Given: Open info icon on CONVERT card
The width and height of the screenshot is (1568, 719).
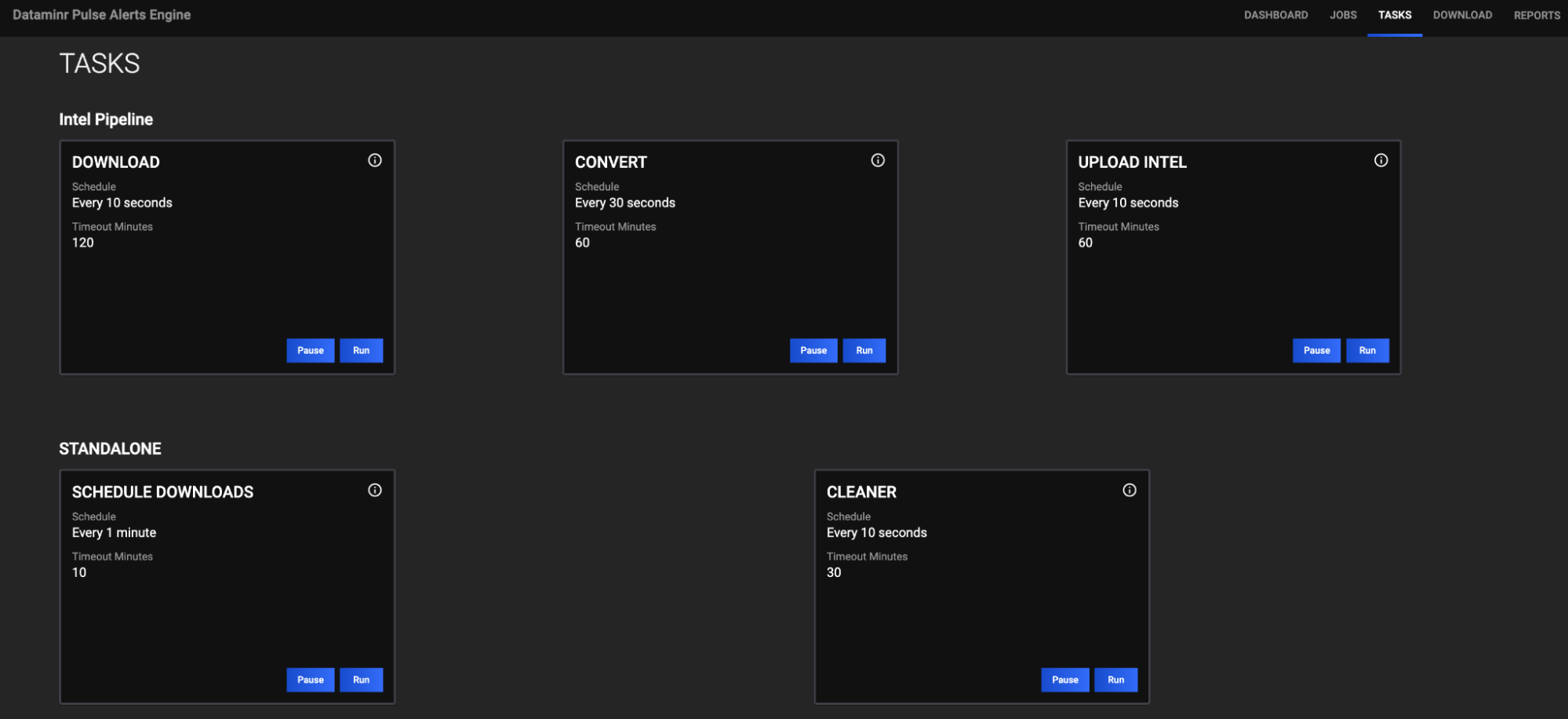Looking at the screenshot, I should point(878,160).
